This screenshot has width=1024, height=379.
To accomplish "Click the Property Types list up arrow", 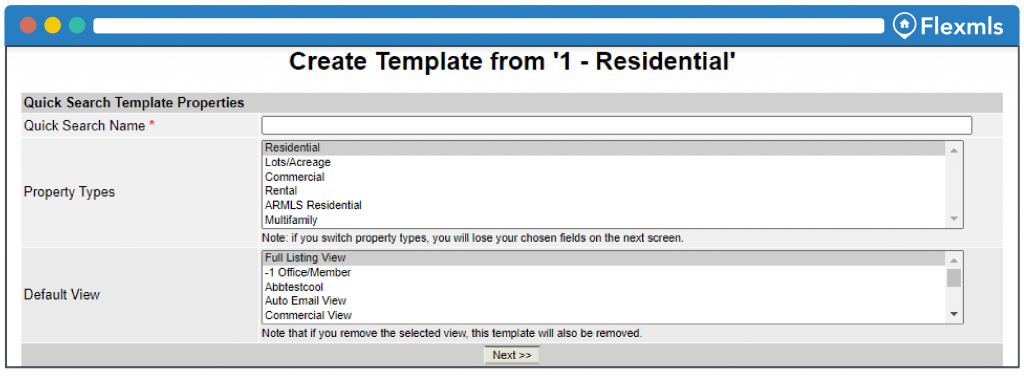I will coord(954,150).
